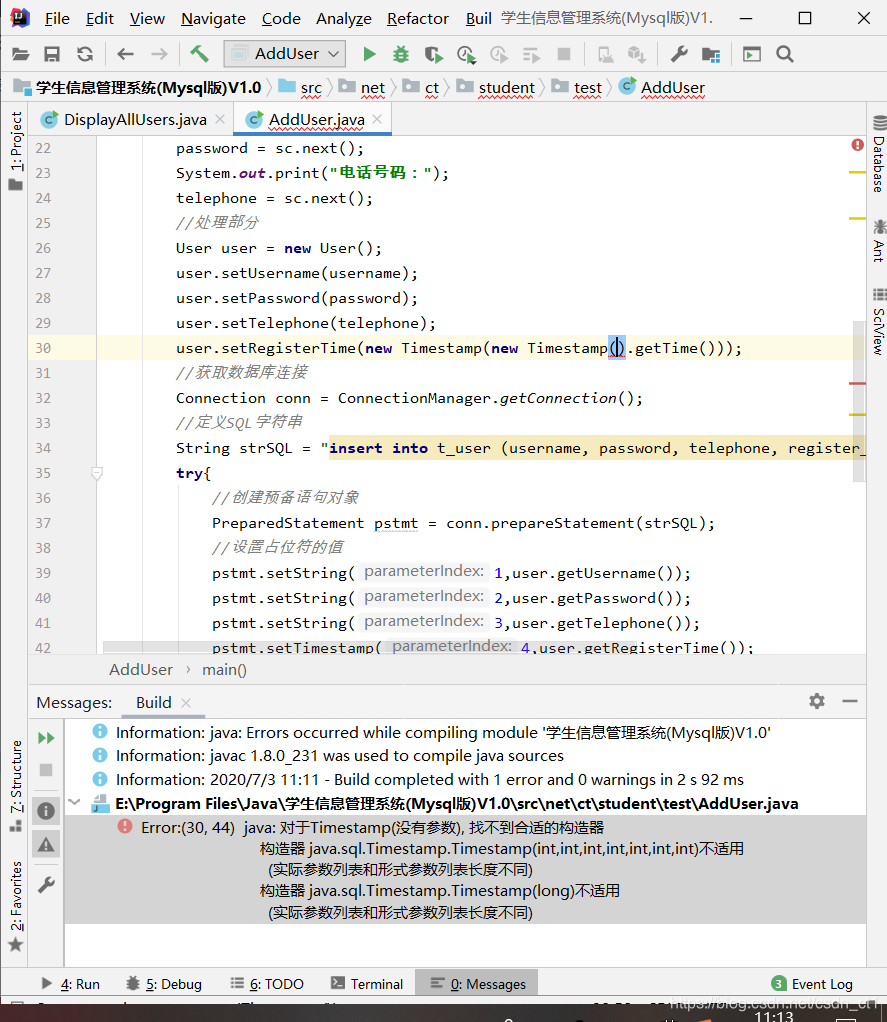887x1022 pixels.
Task: Rerun build with double green arrows
Action: coord(46,738)
